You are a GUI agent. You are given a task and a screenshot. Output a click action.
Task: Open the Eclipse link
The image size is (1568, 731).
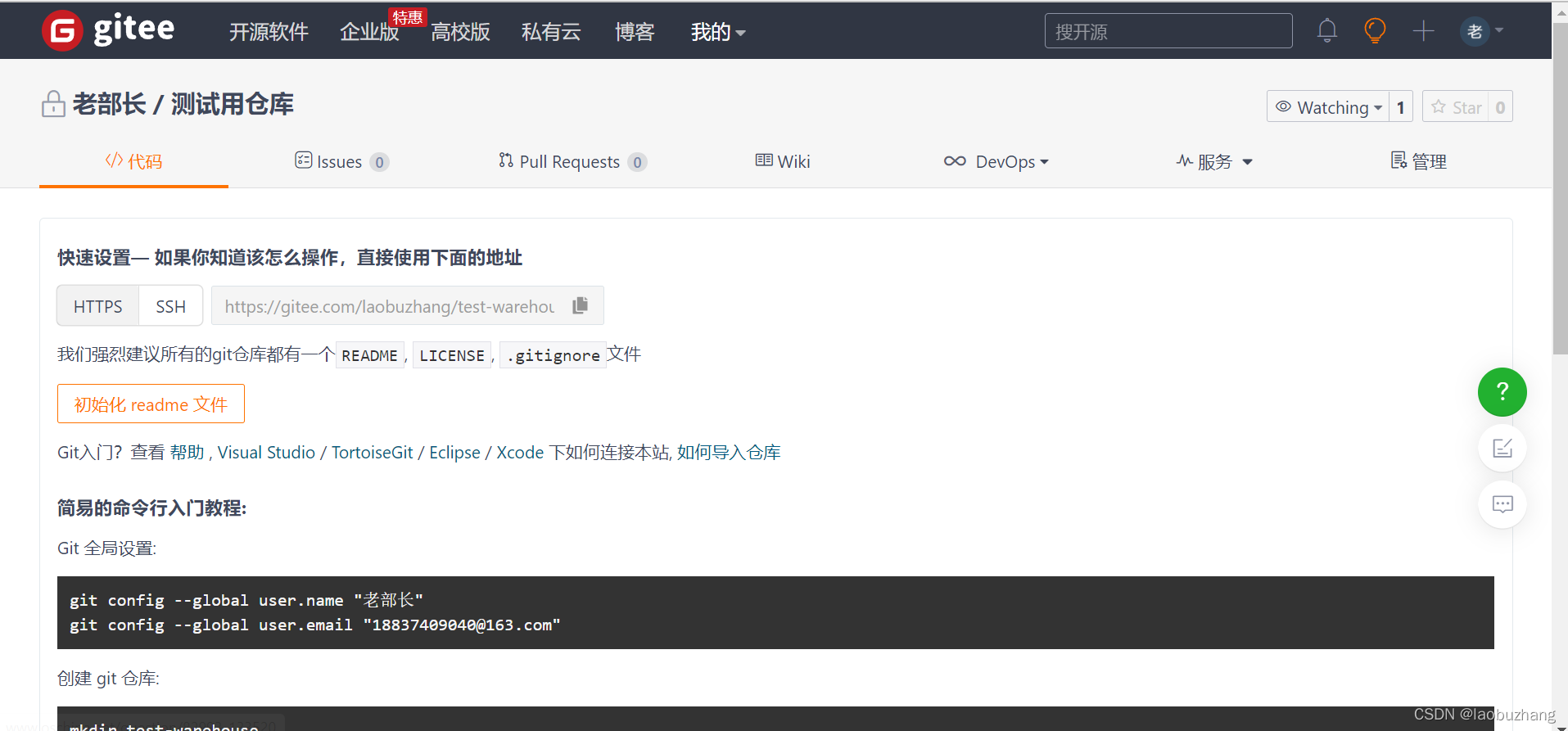(x=454, y=452)
